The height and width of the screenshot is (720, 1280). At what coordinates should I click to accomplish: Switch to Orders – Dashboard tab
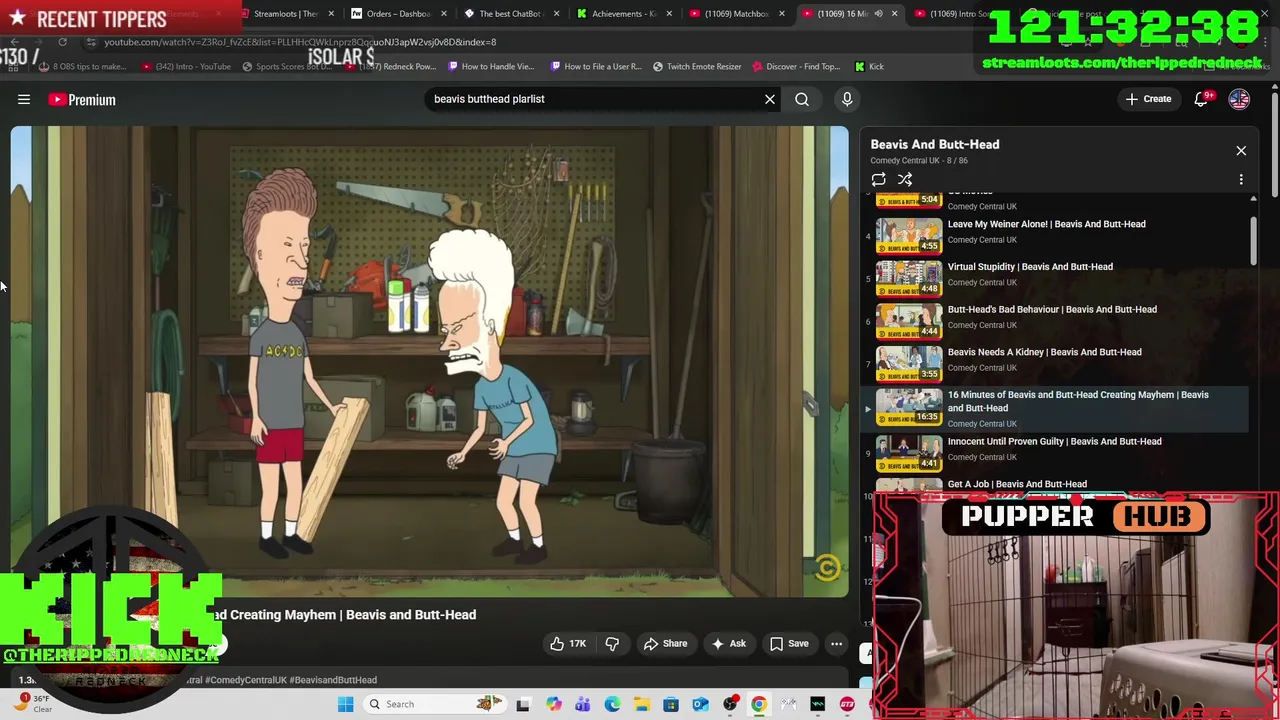coord(397,14)
